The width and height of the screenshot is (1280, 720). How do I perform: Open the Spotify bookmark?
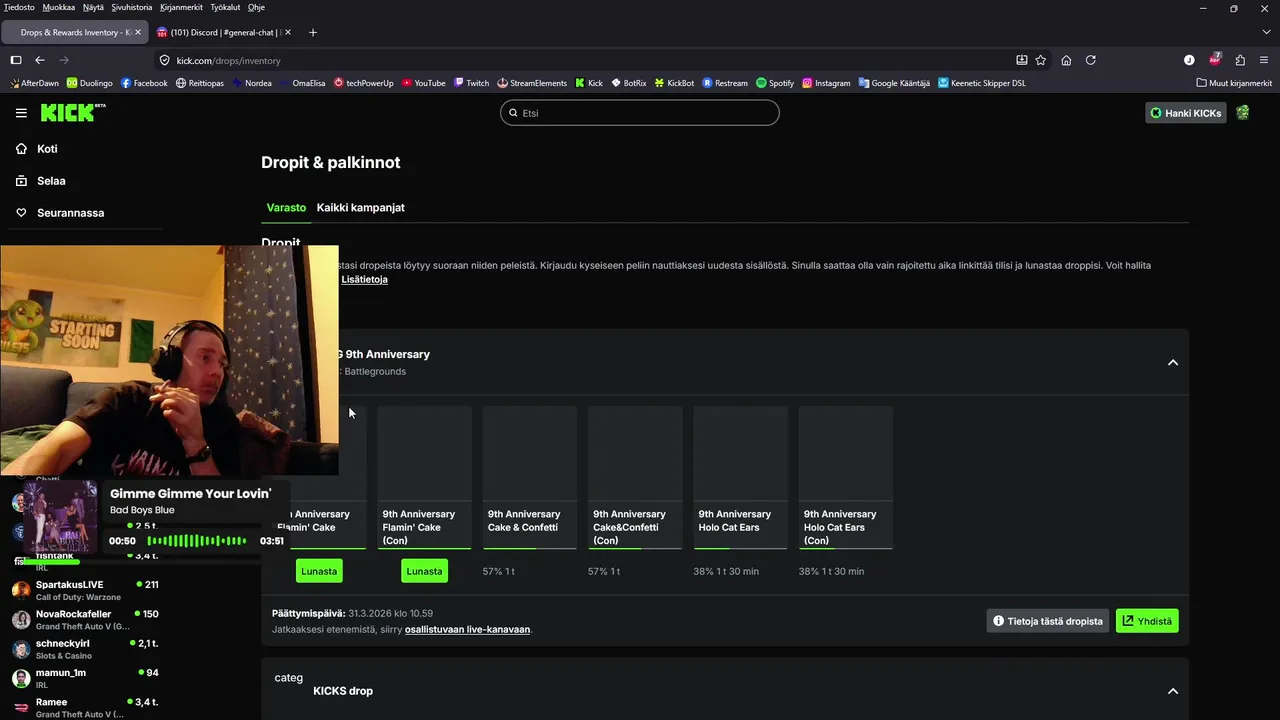pyautogui.click(x=775, y=83)
